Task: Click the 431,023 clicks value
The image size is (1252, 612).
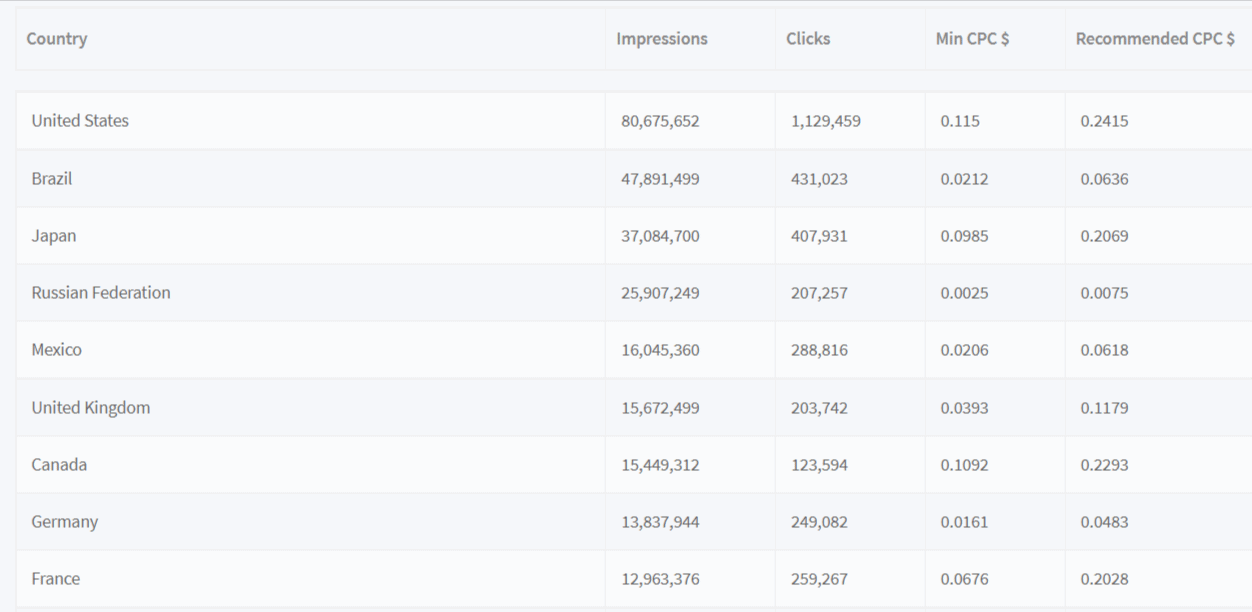Action: click(819, 179)
